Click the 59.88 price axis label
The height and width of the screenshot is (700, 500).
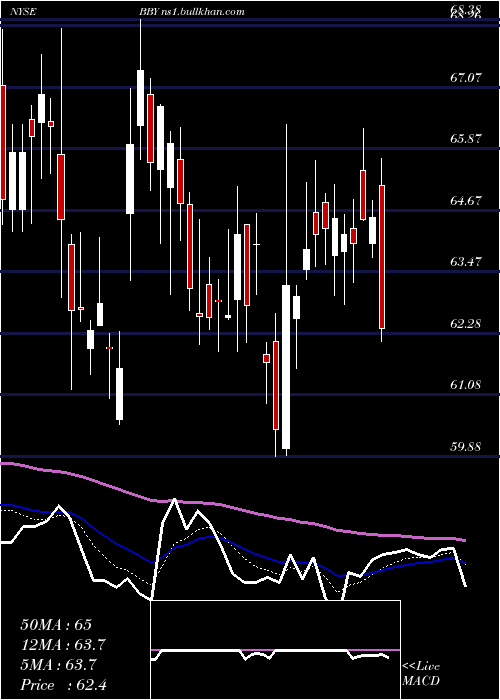click(466, 446)
